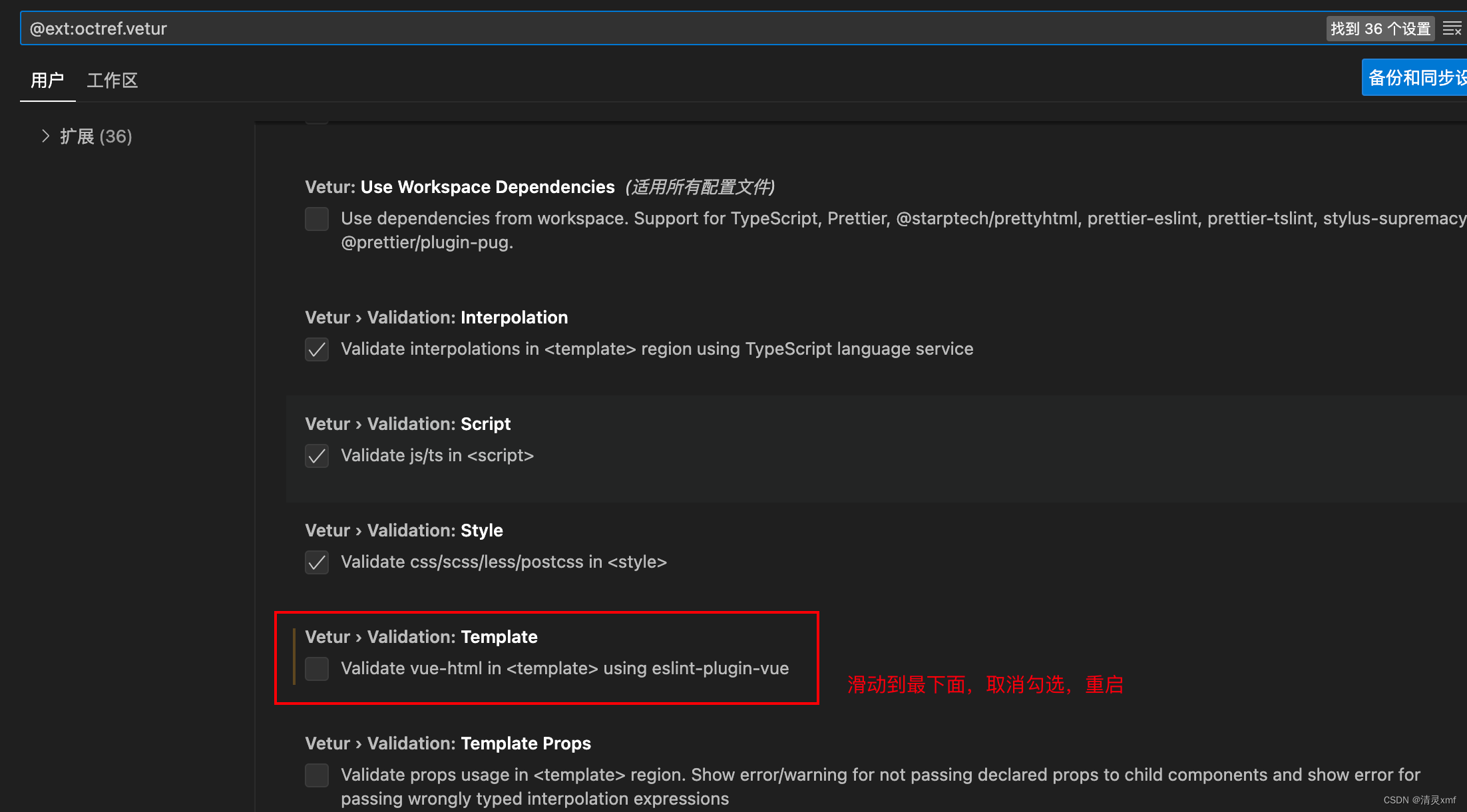The height and width of the screenshot is (812, 1467).
Task: Click the 找到 36 个设置 result badge
Action: click(1380, 29)
